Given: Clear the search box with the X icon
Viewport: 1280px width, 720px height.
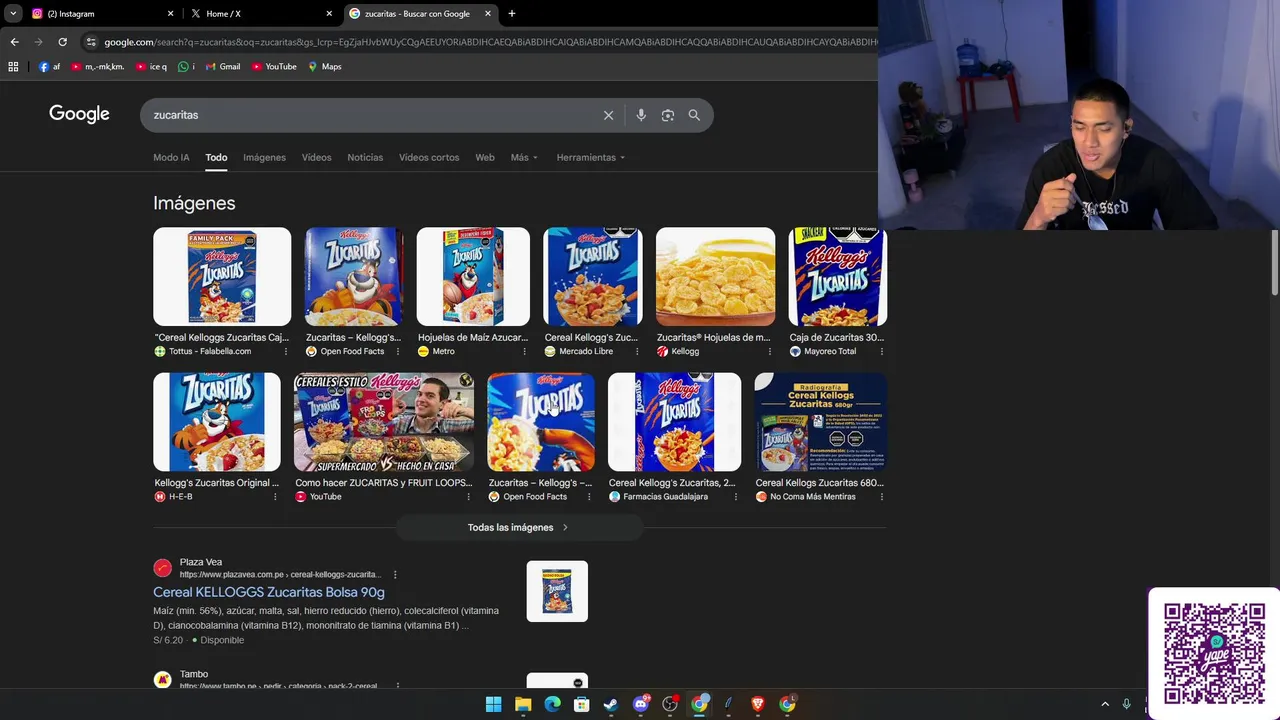Looking at the screenshot, I should [608, 115].
